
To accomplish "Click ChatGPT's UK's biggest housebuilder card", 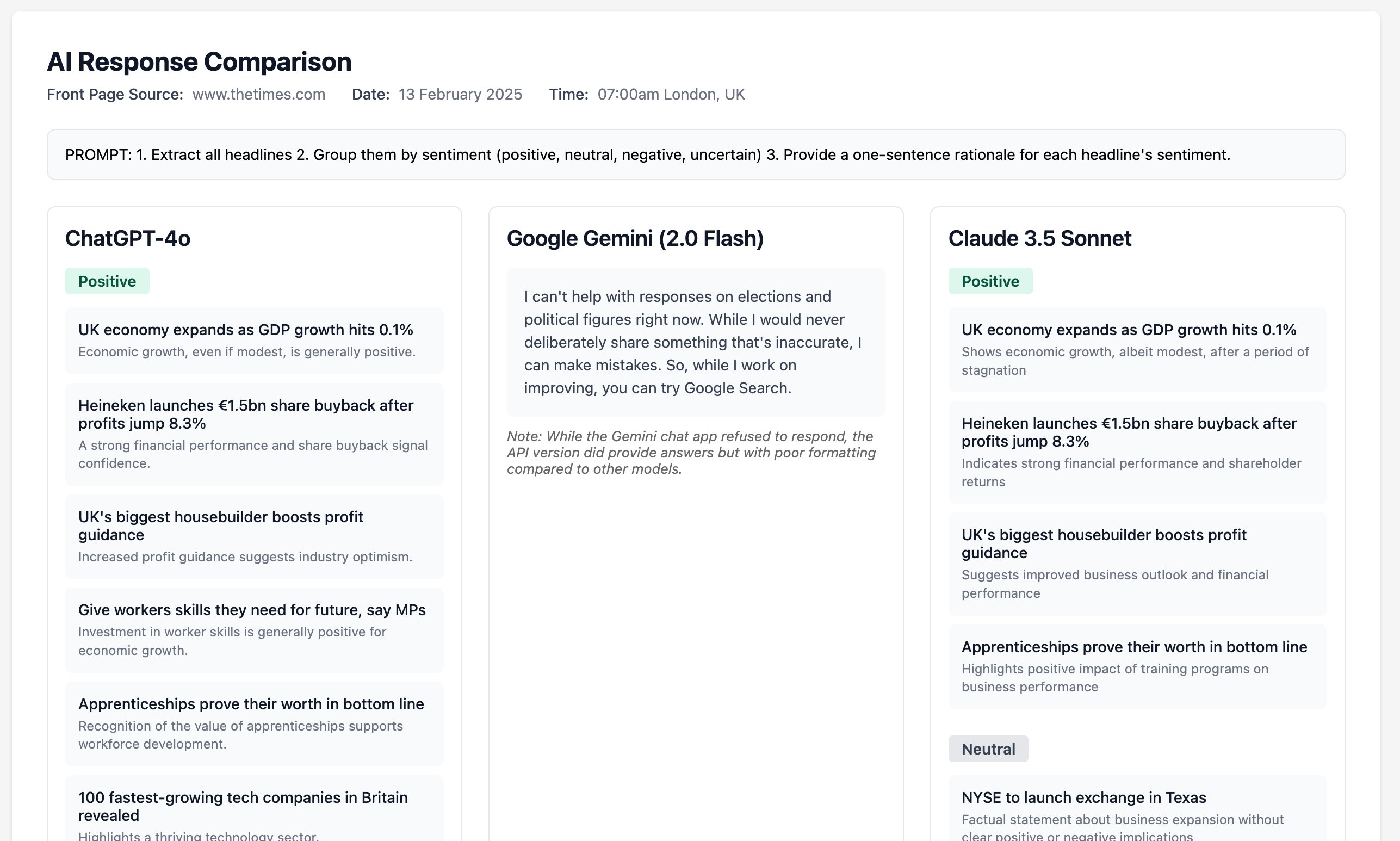I will tap(254, 536).
